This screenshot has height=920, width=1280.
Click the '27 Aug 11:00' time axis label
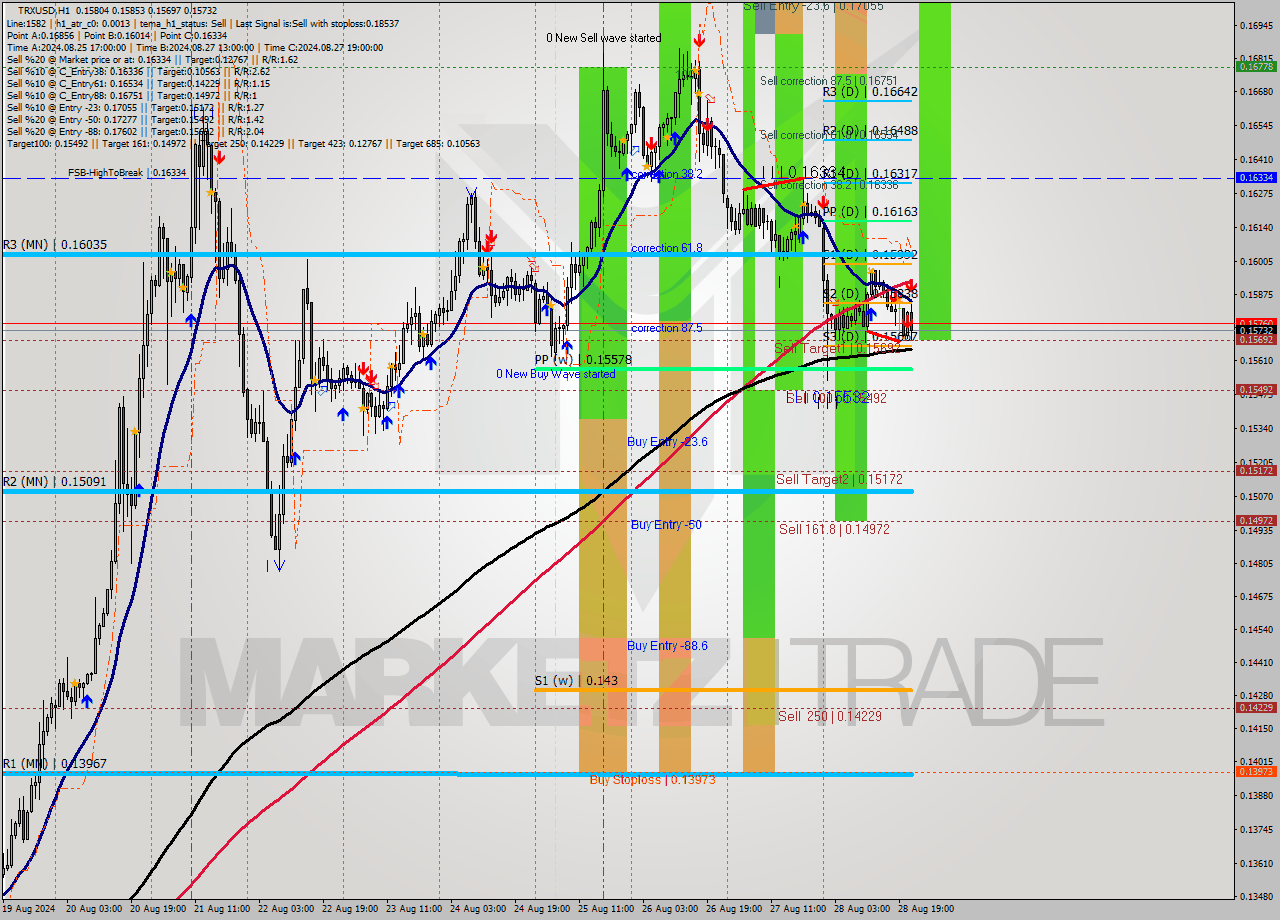(x=797, y=909)
